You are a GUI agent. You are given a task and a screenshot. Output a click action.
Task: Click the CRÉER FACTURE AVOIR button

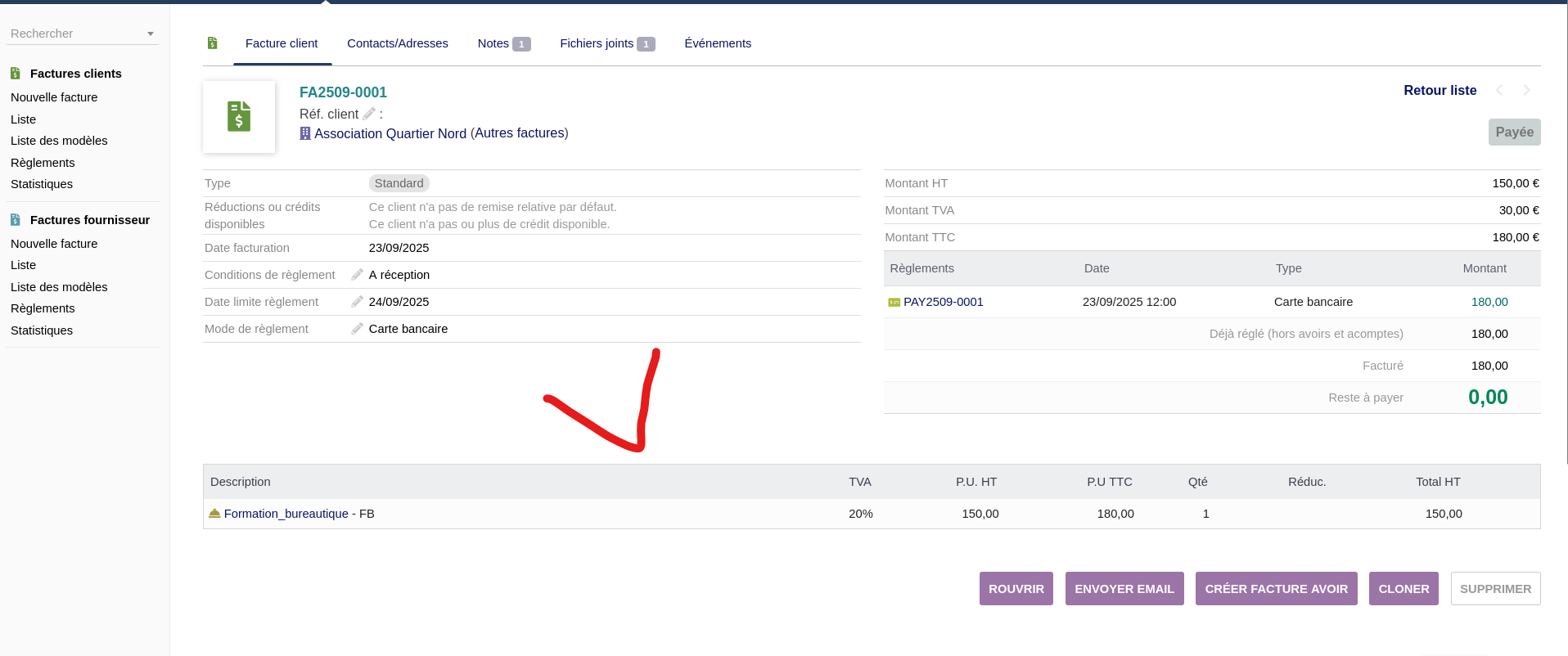click(x=1276, y=589)
